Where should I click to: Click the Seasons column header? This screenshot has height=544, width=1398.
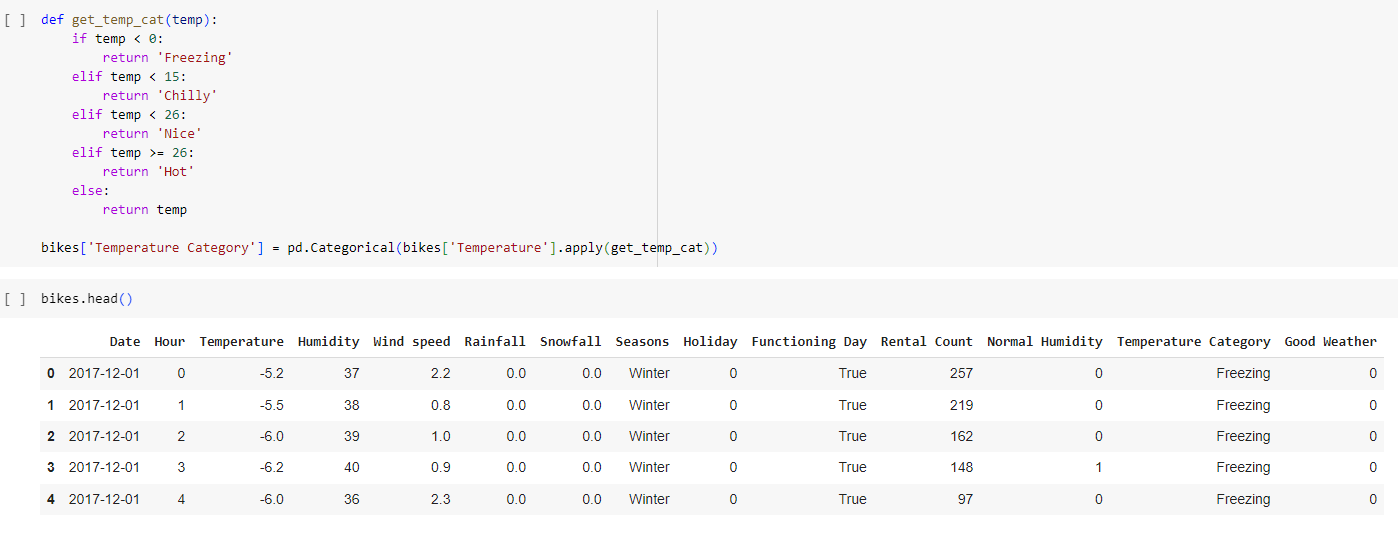(642, 342)
